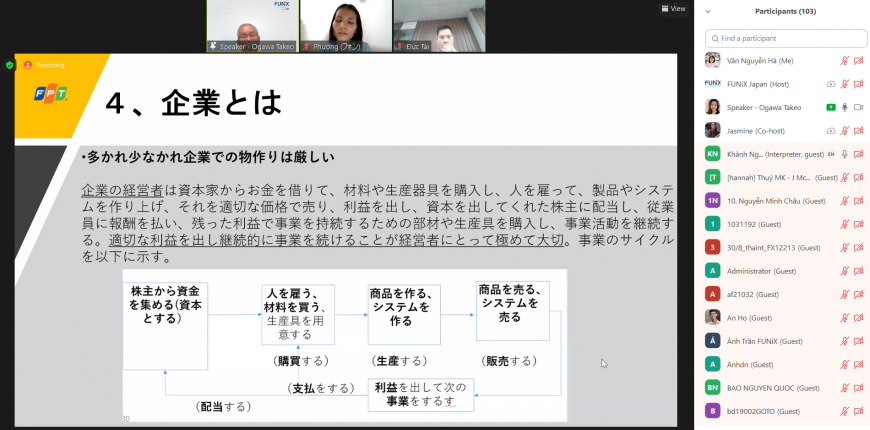Click the avatar of An Ho

click(x=712, y=317)
